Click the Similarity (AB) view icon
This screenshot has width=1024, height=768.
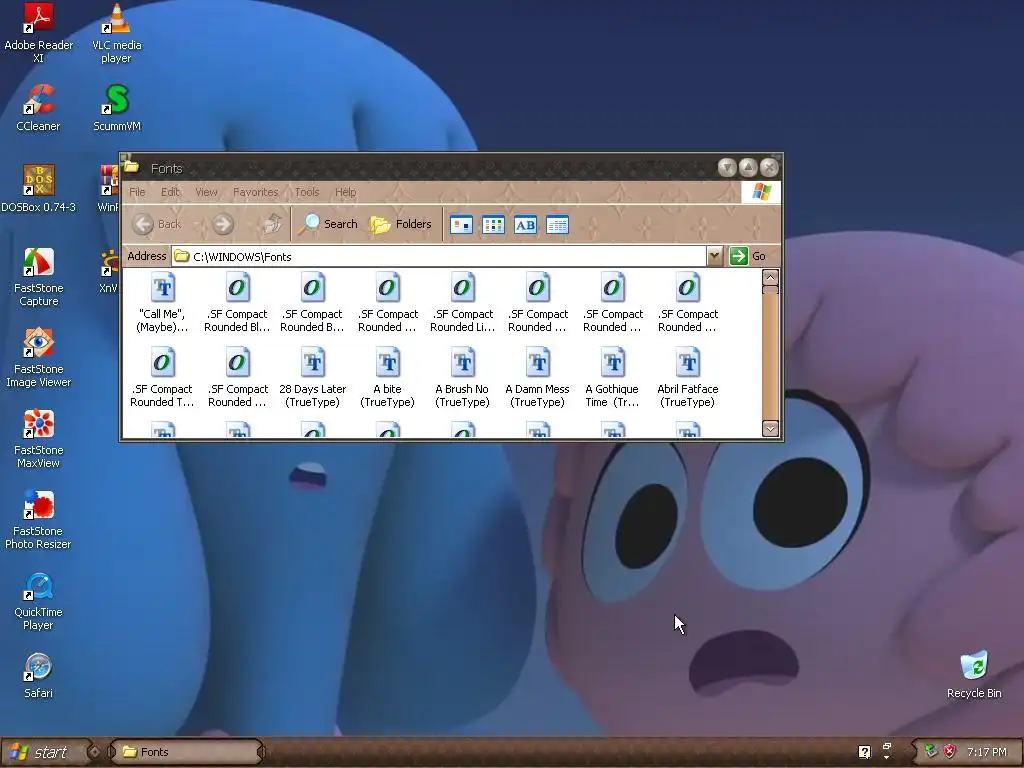tap(526, 225)
